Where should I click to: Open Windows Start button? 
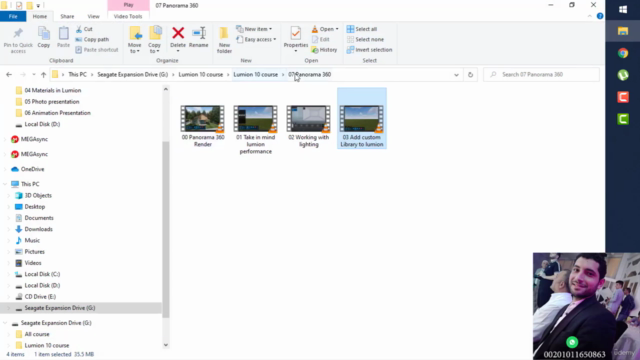pos(623,9)
